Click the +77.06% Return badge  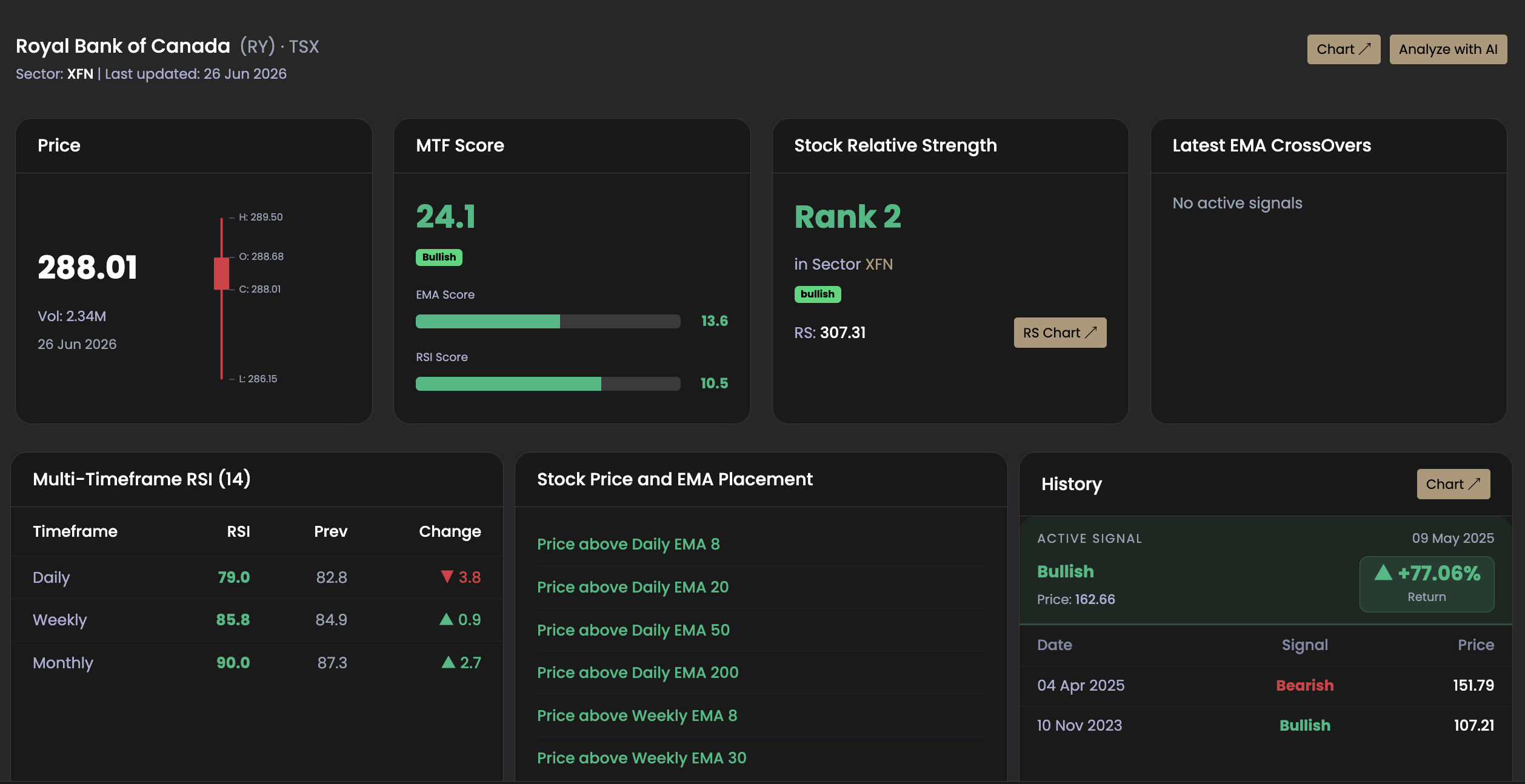pos(1426,584)
